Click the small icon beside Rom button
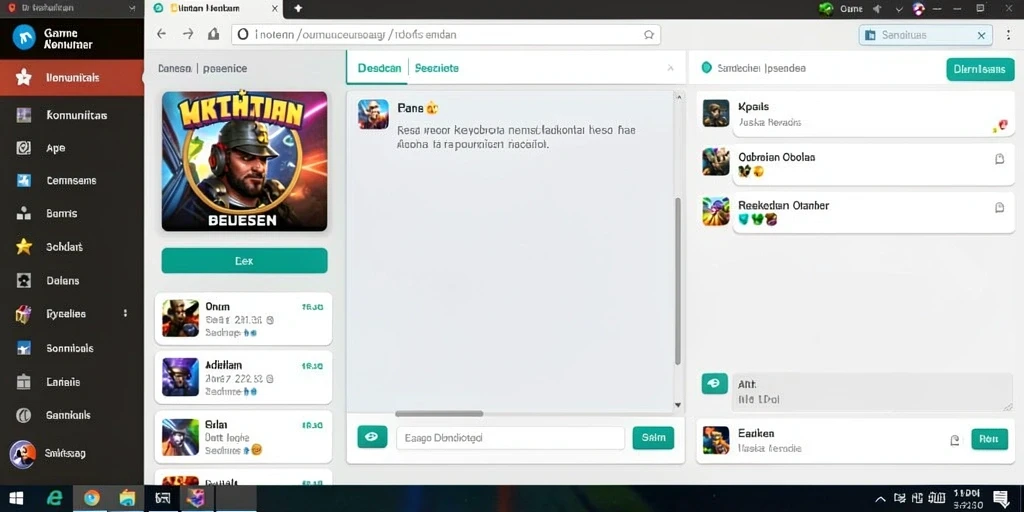Viewport: 1024px width, 512px height. pyautogui.click(x=955, y=440)
